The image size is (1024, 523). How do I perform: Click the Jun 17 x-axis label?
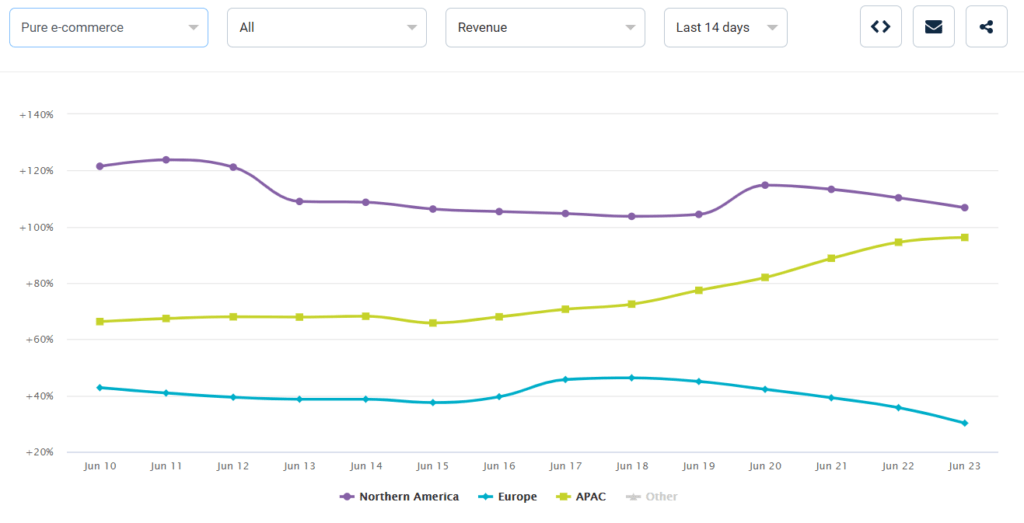tap(565, 466)
